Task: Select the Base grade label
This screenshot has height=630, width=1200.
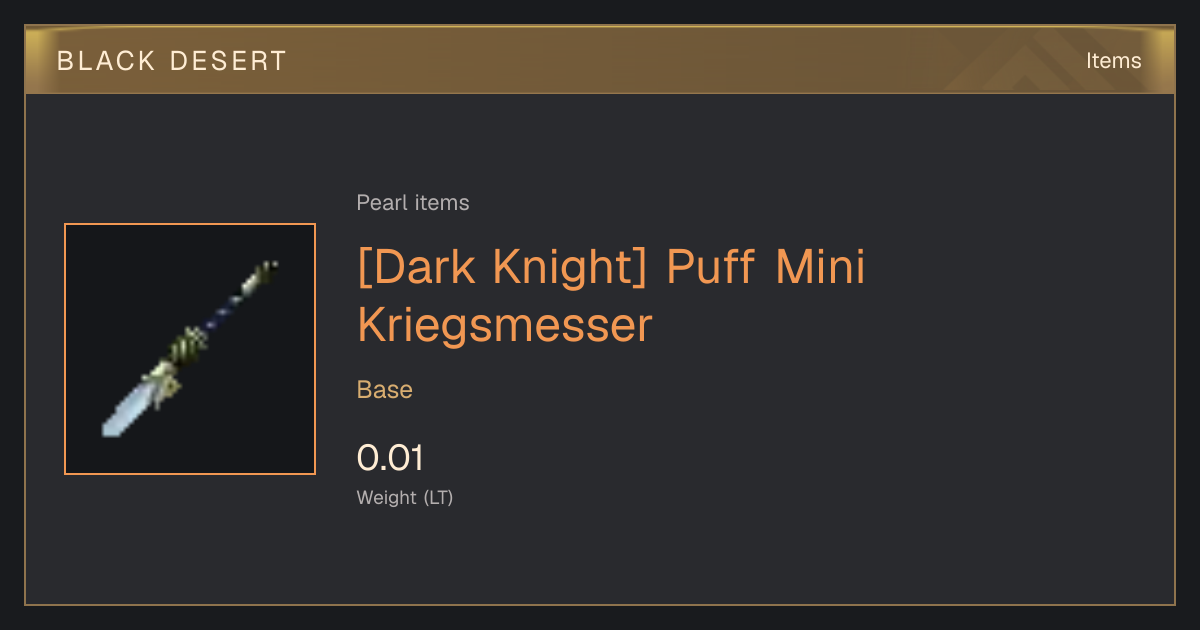Action: (385, 390)
